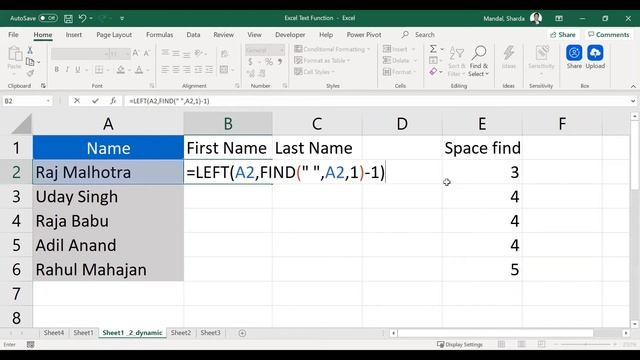
Task: Click the Macro Recording status bar icon
Action: (30, 344)
